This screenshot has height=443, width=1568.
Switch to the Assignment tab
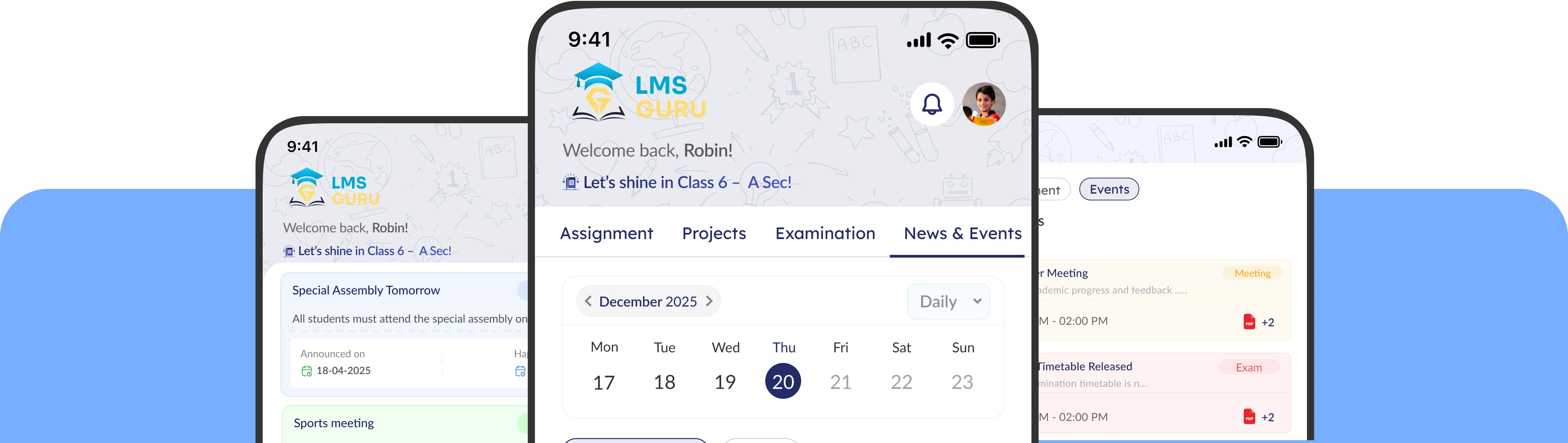click(x=606, y=233)
